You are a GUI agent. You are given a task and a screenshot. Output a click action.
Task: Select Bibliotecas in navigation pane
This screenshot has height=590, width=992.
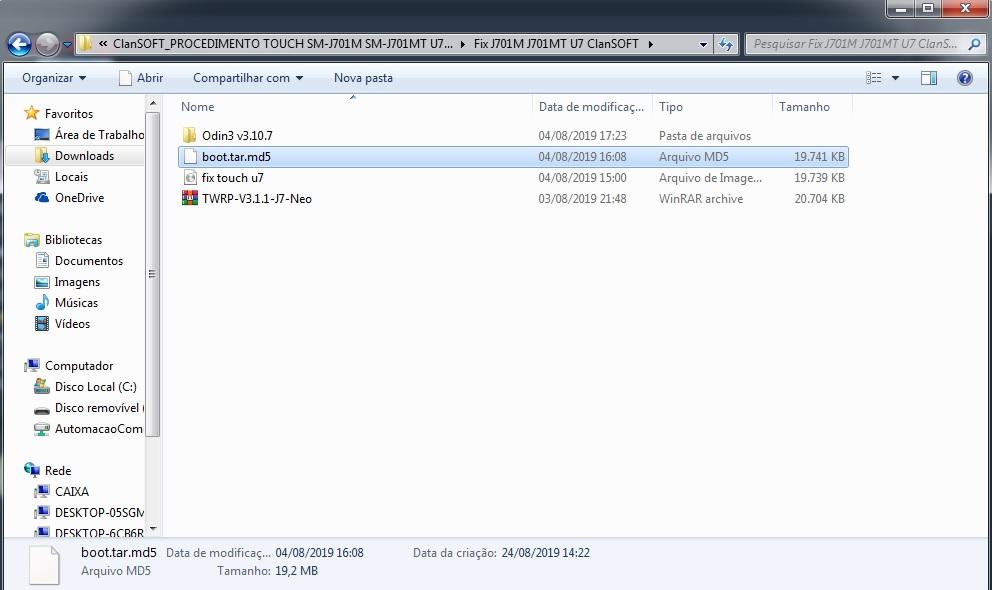tap(63, 240)
